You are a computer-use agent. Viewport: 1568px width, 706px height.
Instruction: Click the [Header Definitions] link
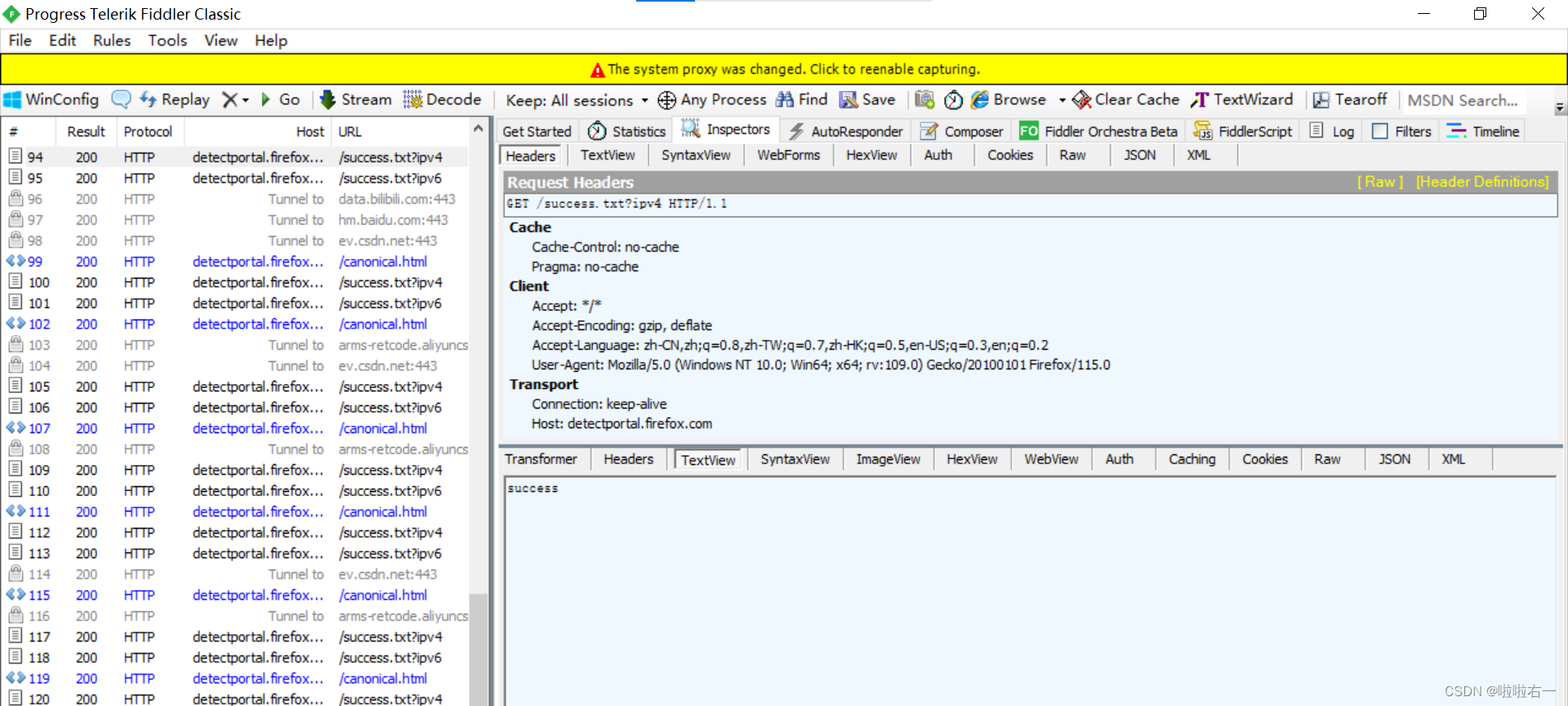1482,182
